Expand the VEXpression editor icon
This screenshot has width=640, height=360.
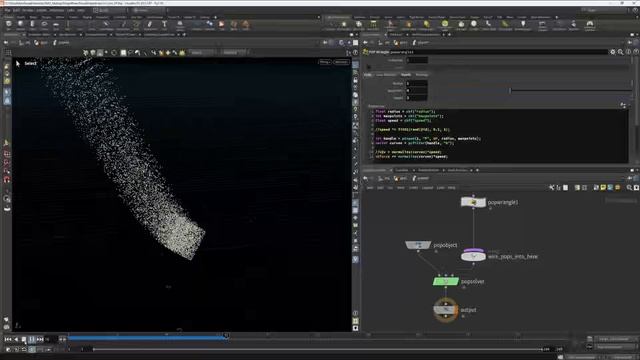click(623, 106)
